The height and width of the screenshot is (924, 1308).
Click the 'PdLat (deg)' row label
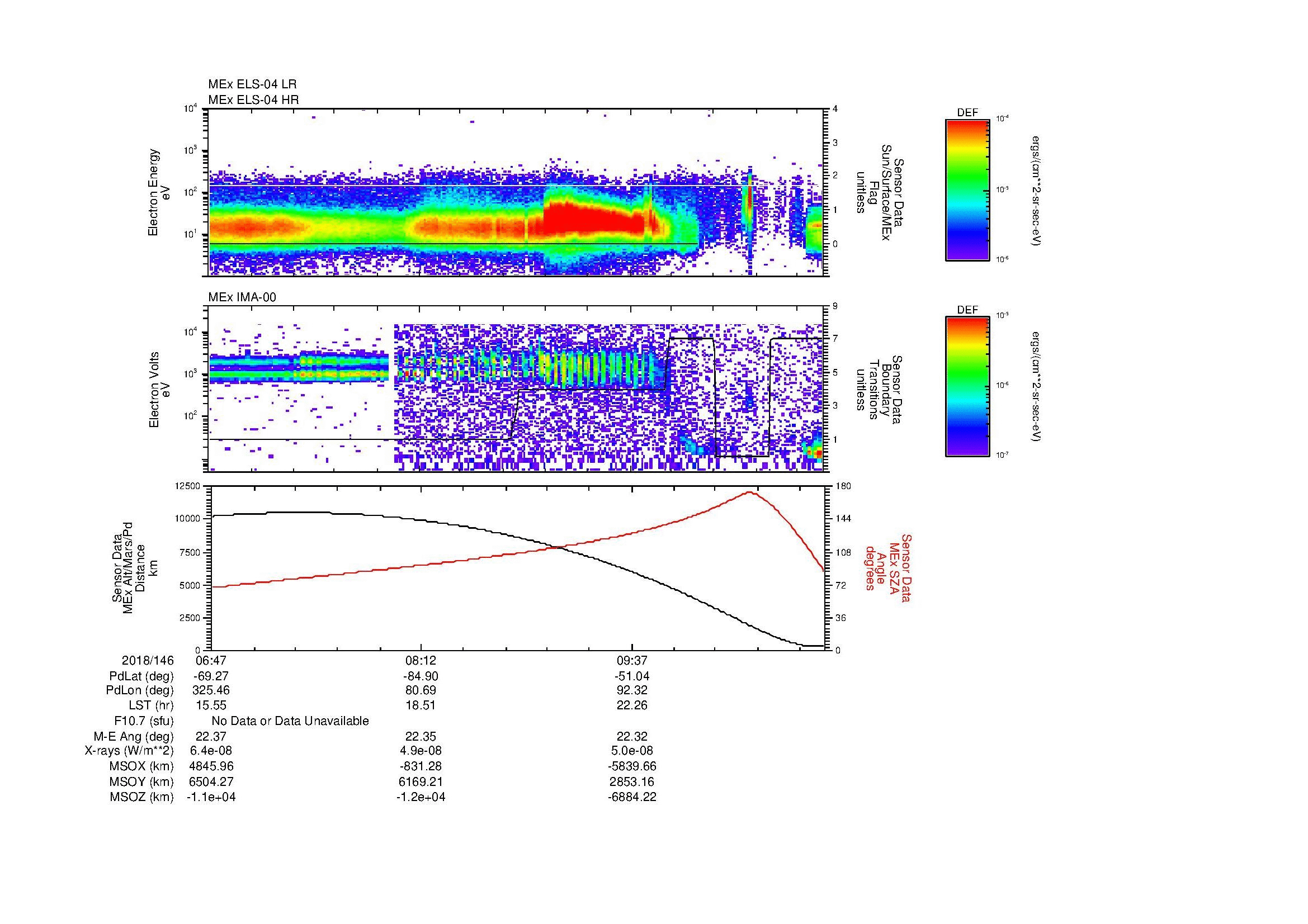141,676
